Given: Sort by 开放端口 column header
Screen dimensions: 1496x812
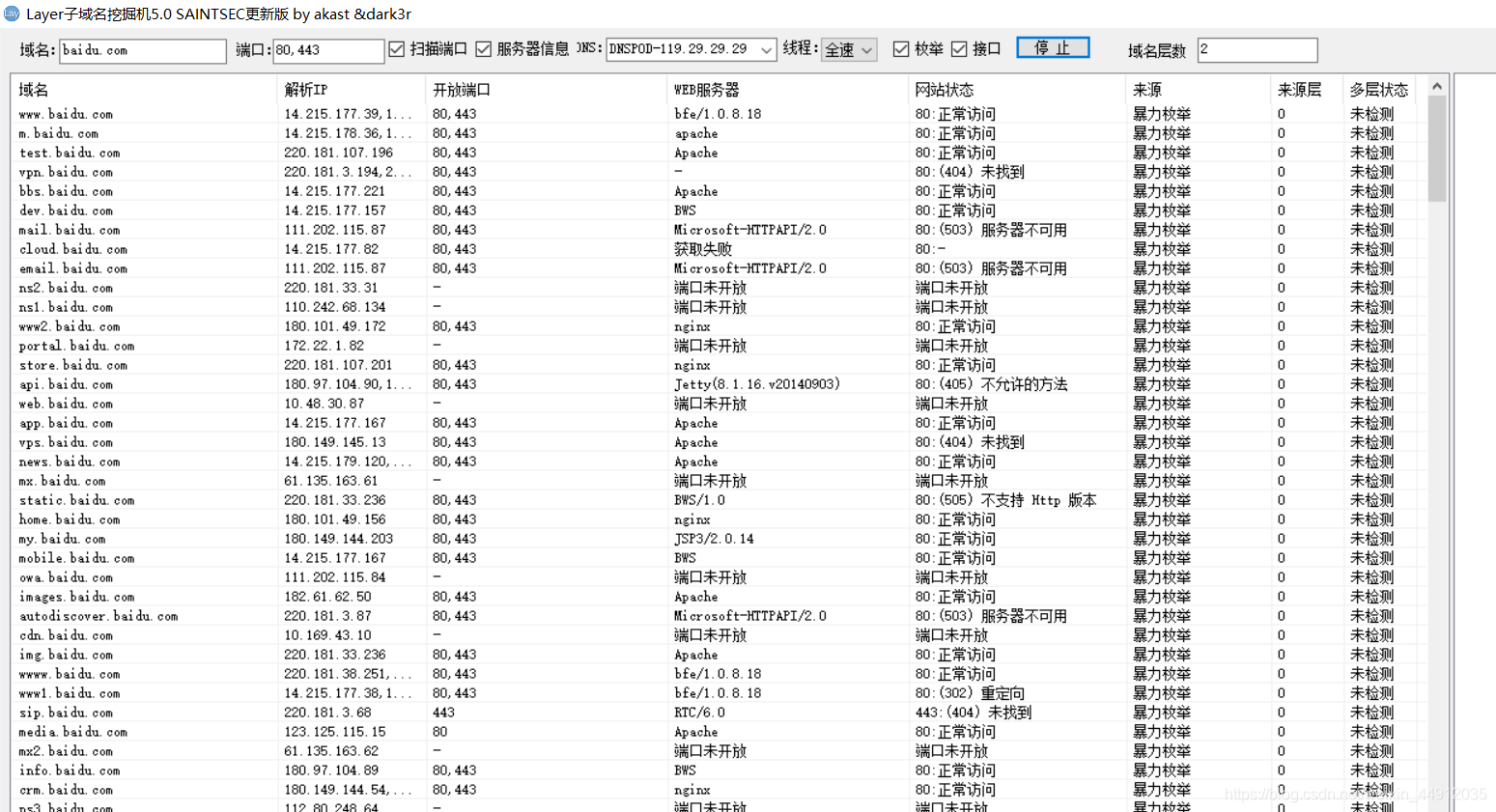Looking at the screenshot, I should point(547,90).
